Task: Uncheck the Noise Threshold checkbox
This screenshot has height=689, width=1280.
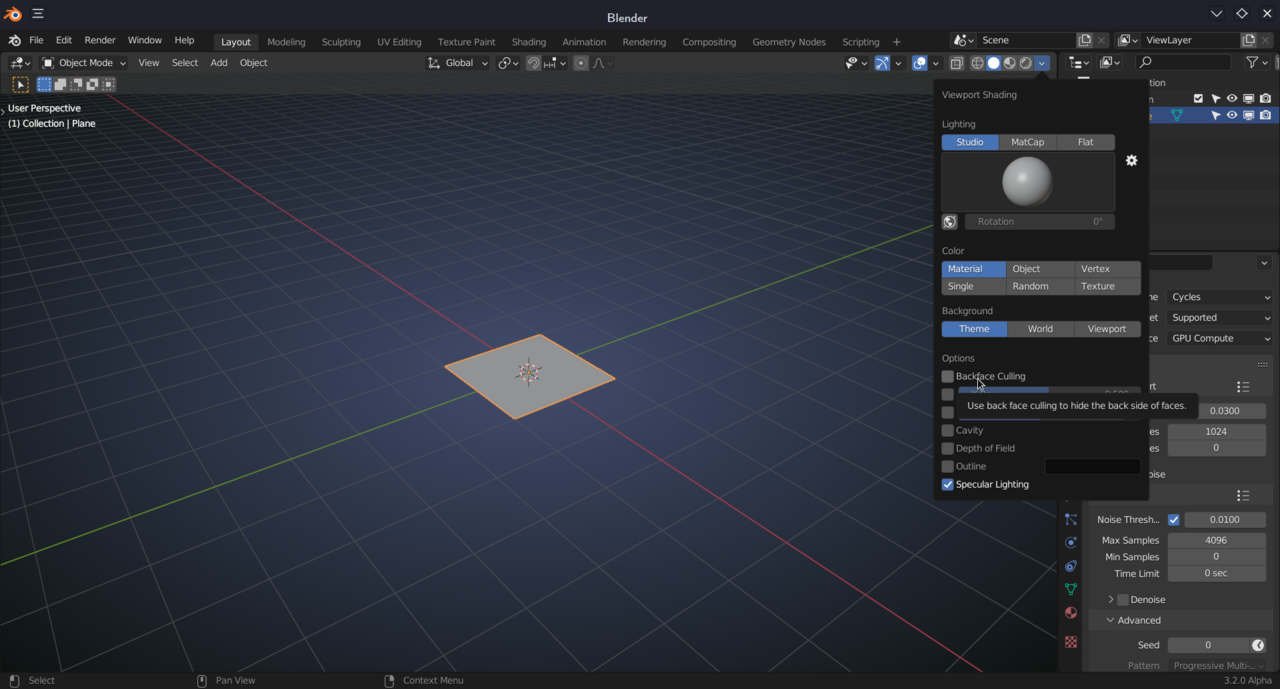Action: 1174,520
